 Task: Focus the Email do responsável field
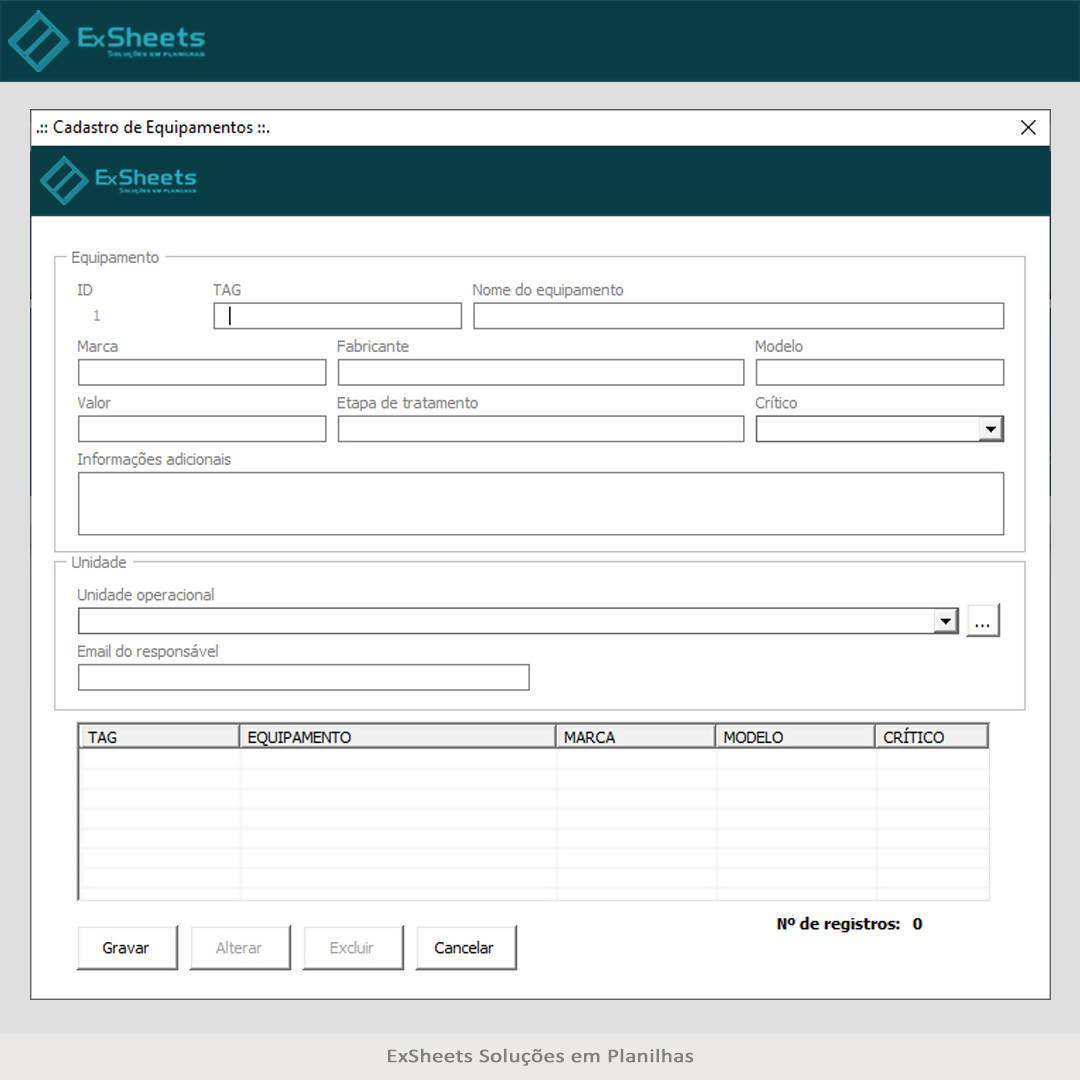click(304, 678)
